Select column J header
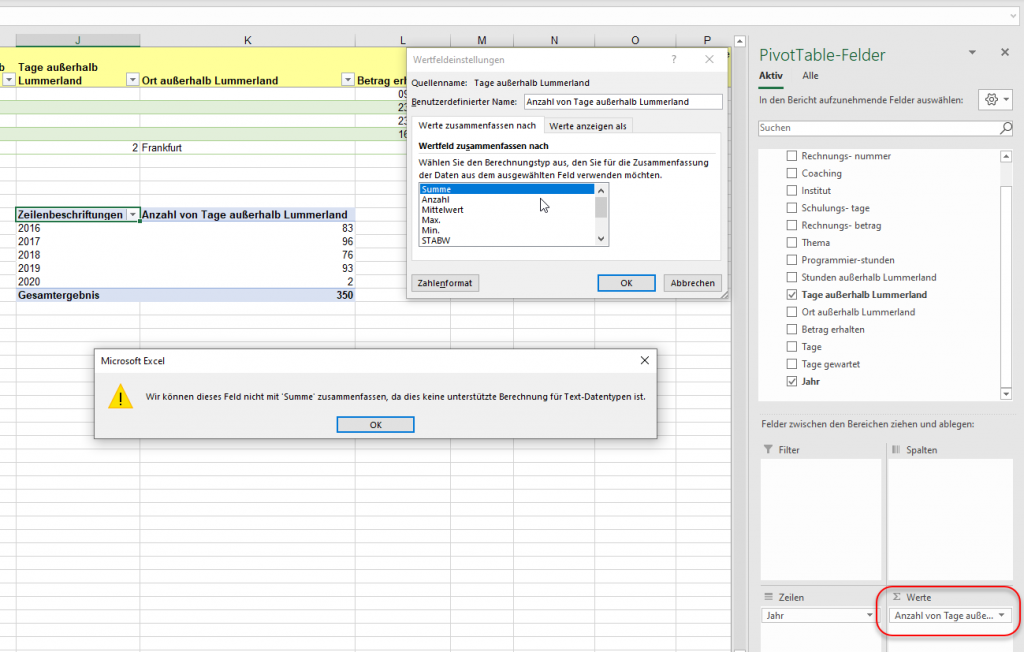 78,41
